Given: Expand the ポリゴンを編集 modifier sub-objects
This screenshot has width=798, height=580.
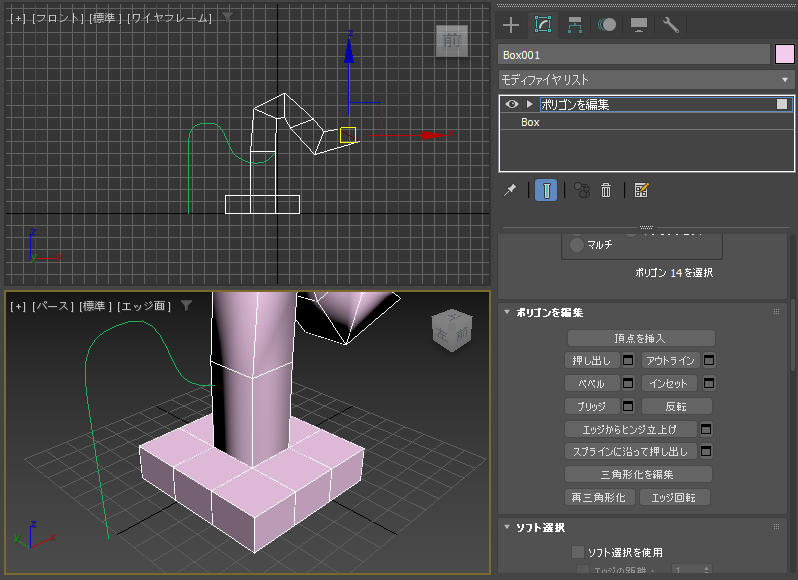Looking at the screenshot, I should point(529,104).
